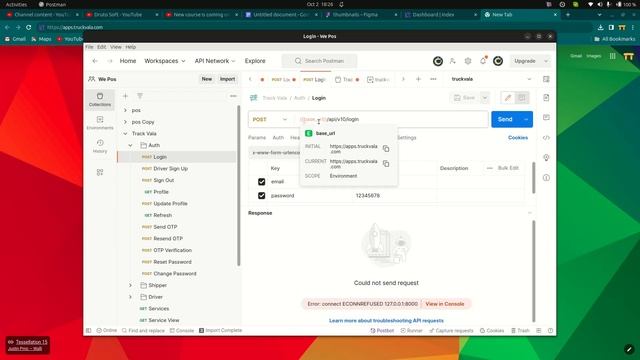The width and height of the screenshot is (640, 360).
Task: Open the documentation icon in right sidebar
Action: click(546, 98)
